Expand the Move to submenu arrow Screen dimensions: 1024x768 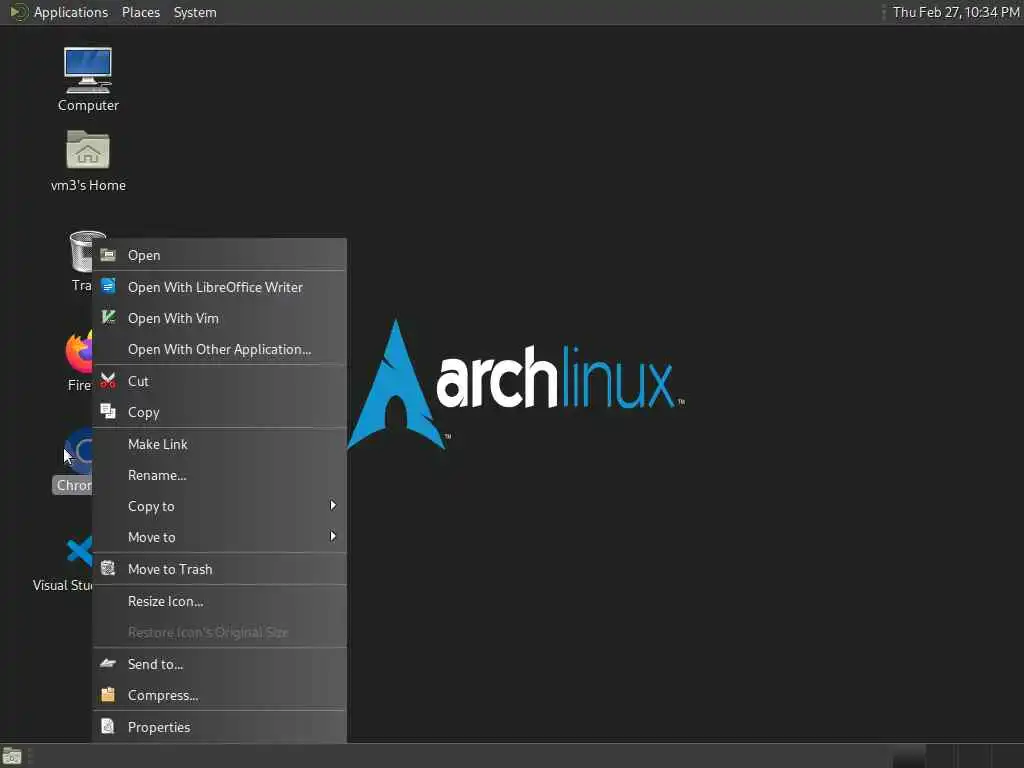pos(333,537)
